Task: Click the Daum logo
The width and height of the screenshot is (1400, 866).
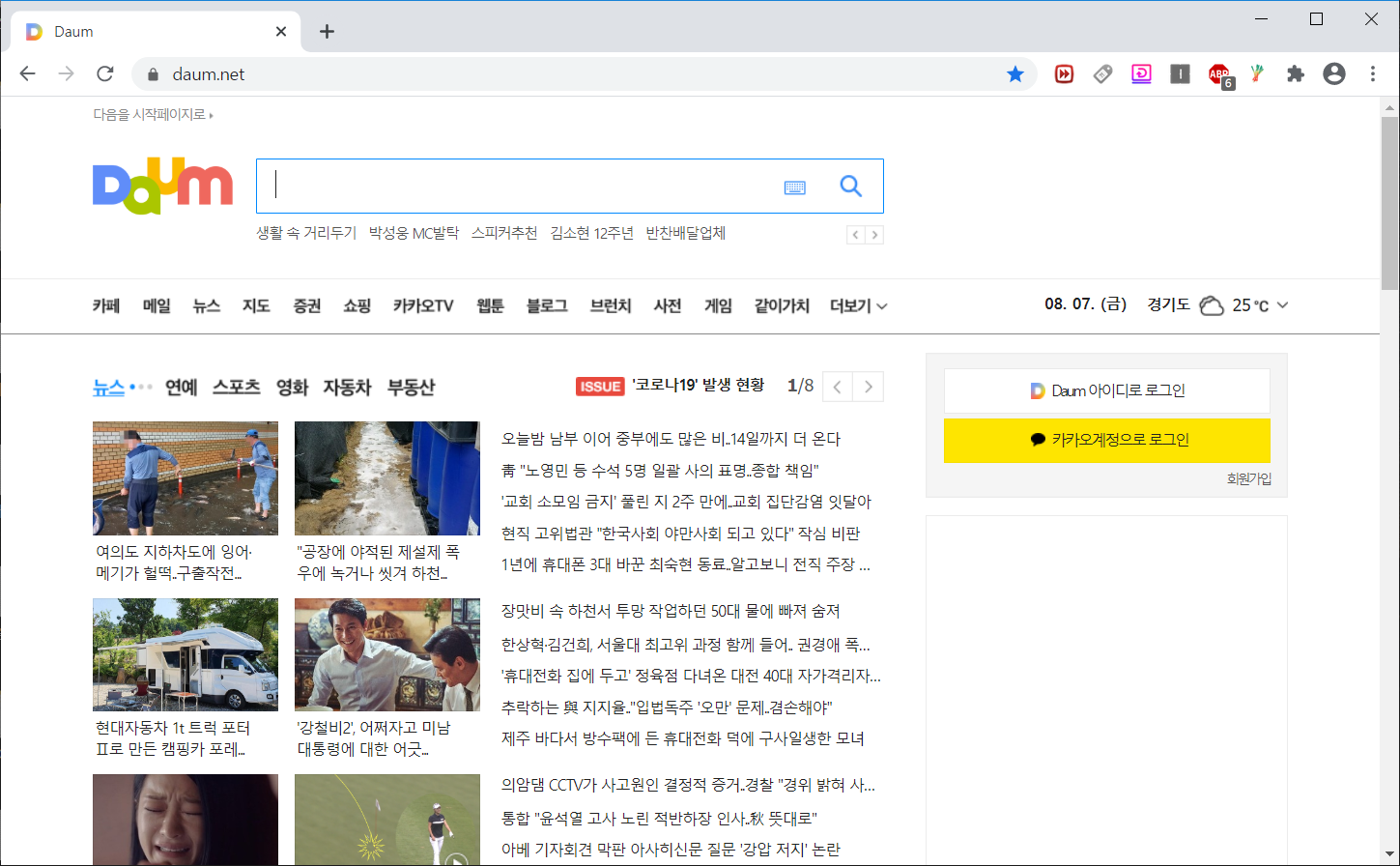Action: 162,188
